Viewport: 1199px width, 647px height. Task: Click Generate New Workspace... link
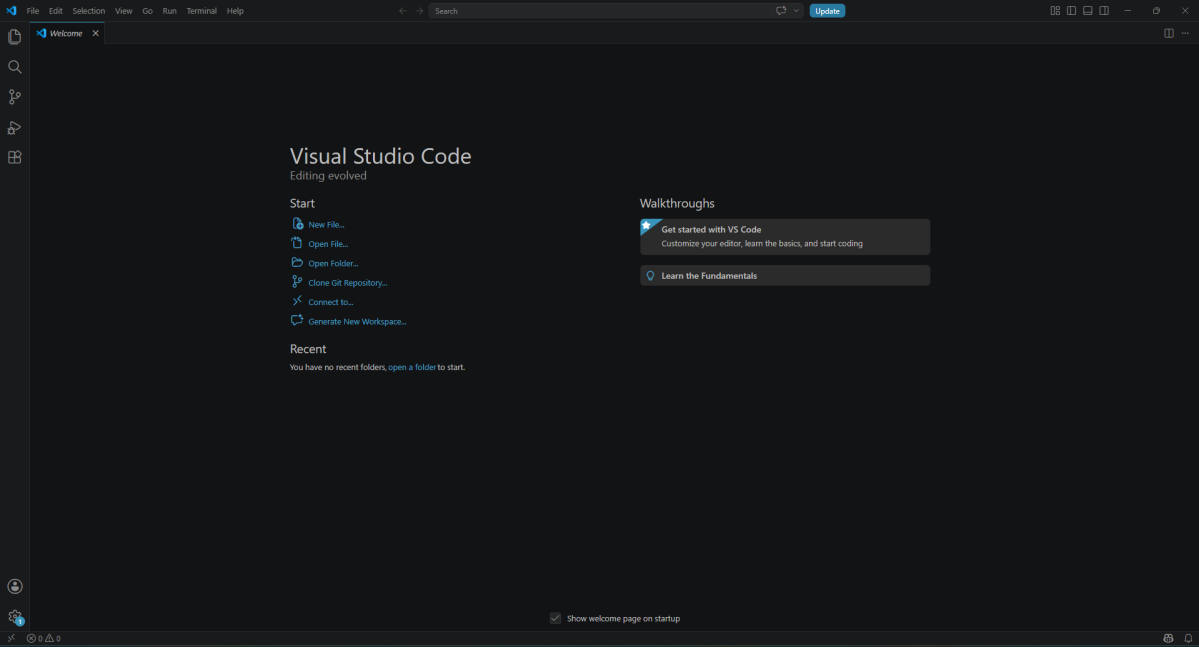point(357,321)
